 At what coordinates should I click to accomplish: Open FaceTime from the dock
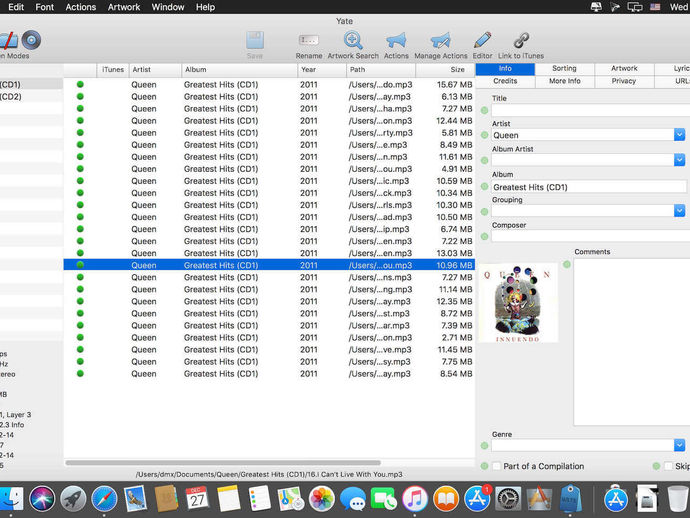click(x=384, y=499)
